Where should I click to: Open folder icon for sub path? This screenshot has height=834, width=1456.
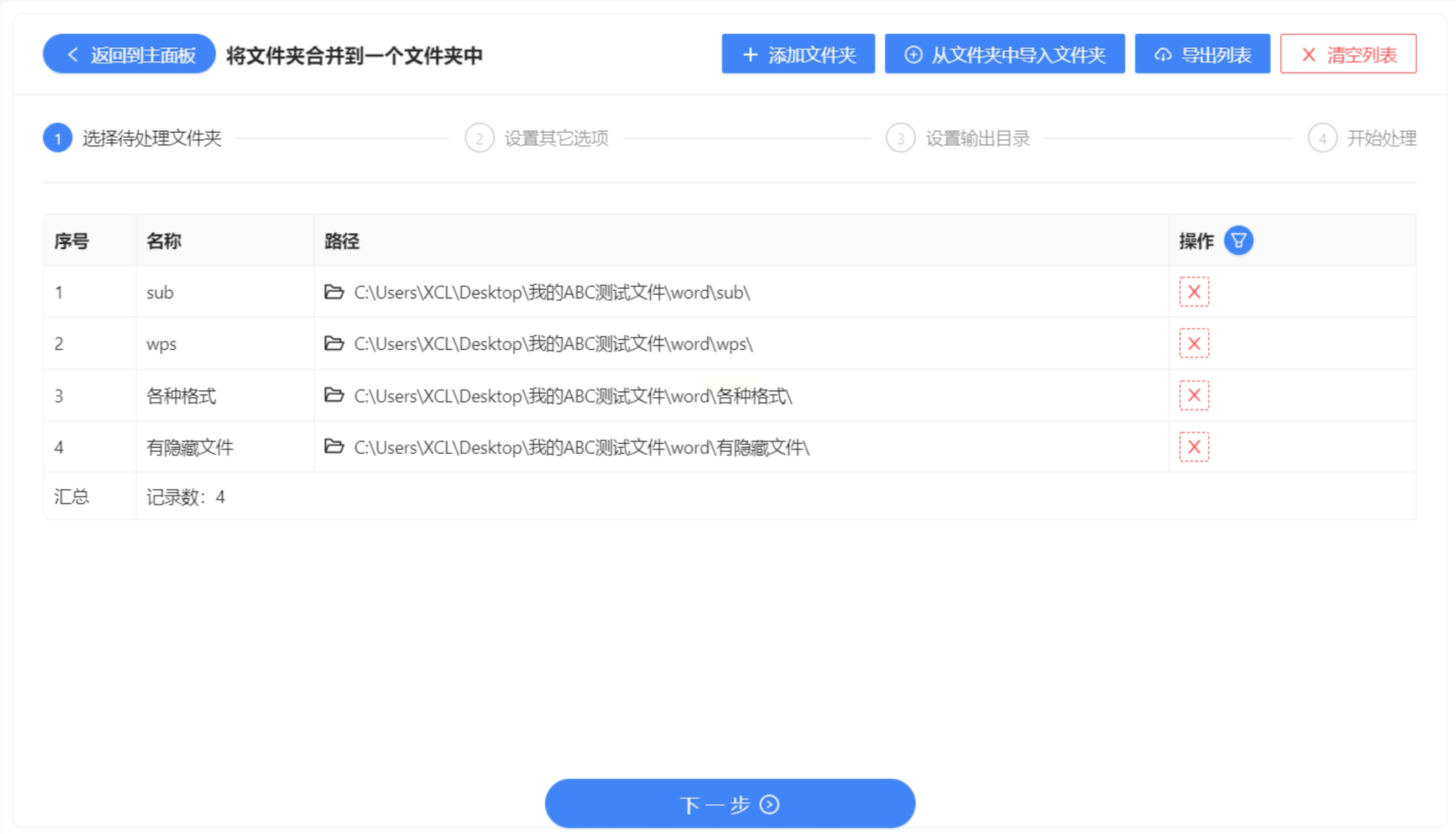coord(334,292)
